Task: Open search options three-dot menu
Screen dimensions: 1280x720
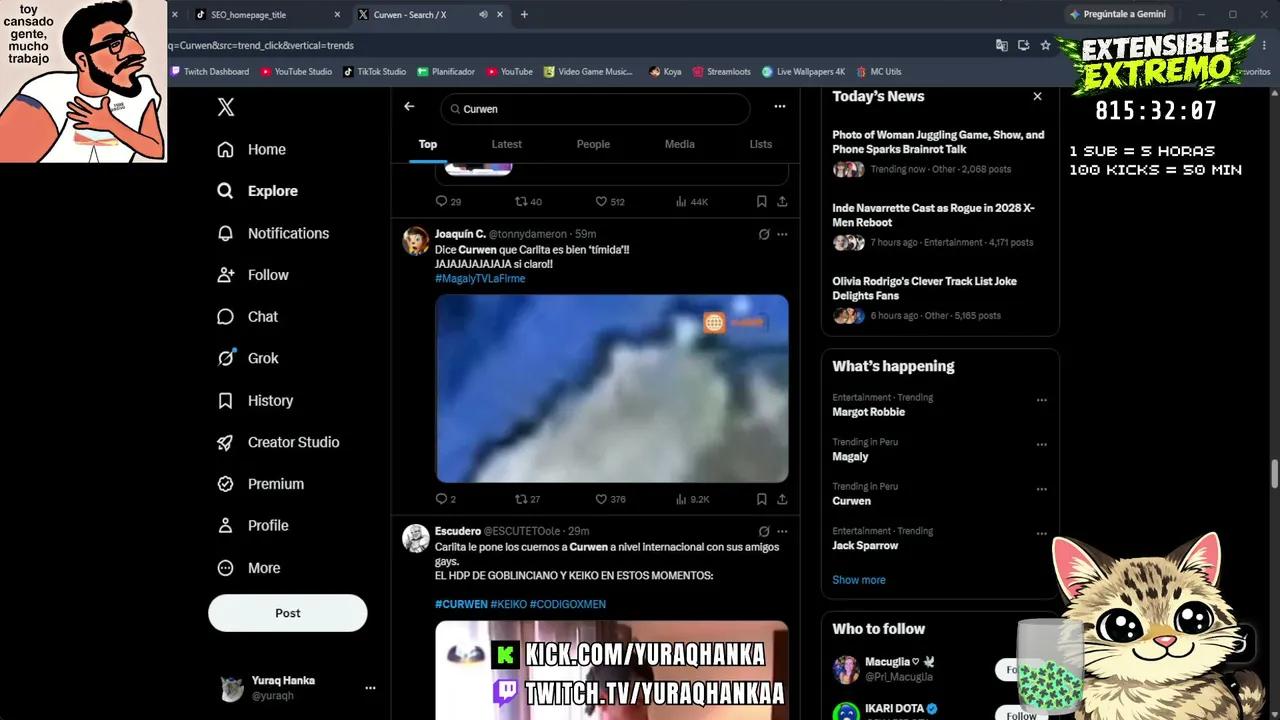Action: tap(780, 106)
